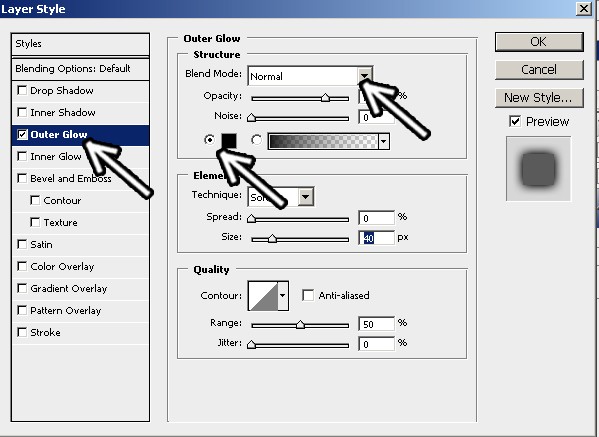Click the gradient preview bar
Image resolution: width=599 pixels, height=437 pixels.
pyautogui.click(x=323, y=141)
